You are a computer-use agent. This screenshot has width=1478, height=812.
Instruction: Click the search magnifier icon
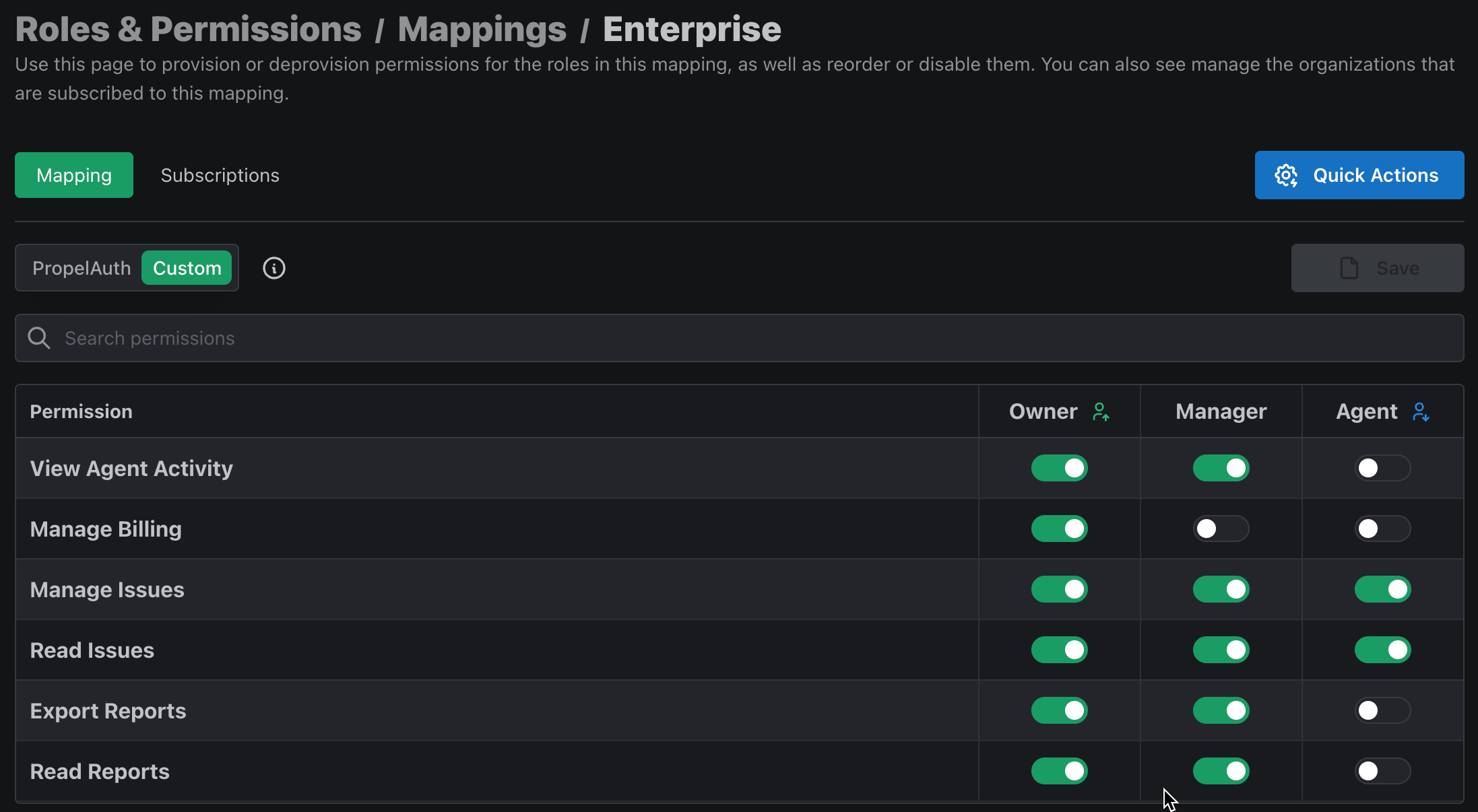click(39, 338)
